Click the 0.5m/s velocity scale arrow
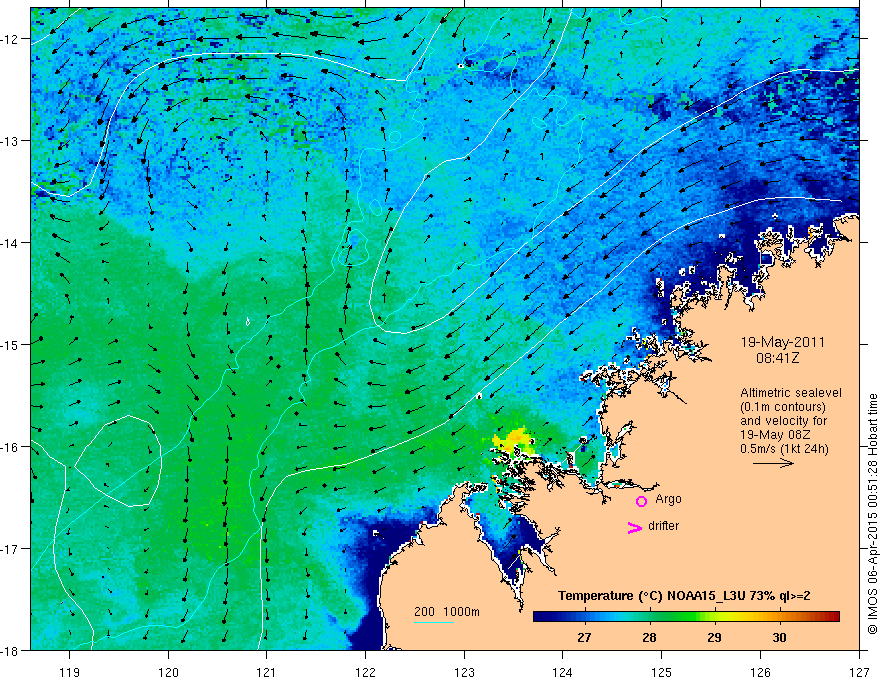This screenshot has width=880, height=680. (x=773, y=463)
